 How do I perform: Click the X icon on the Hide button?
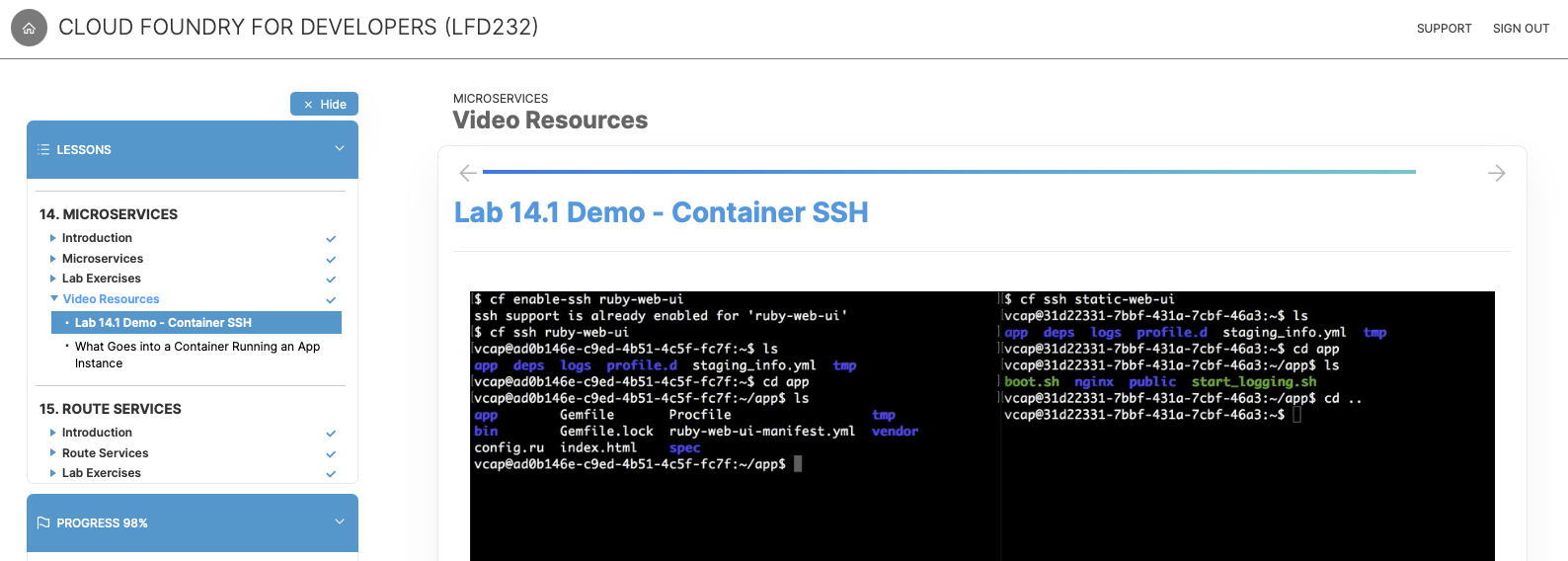coord(308,105)
